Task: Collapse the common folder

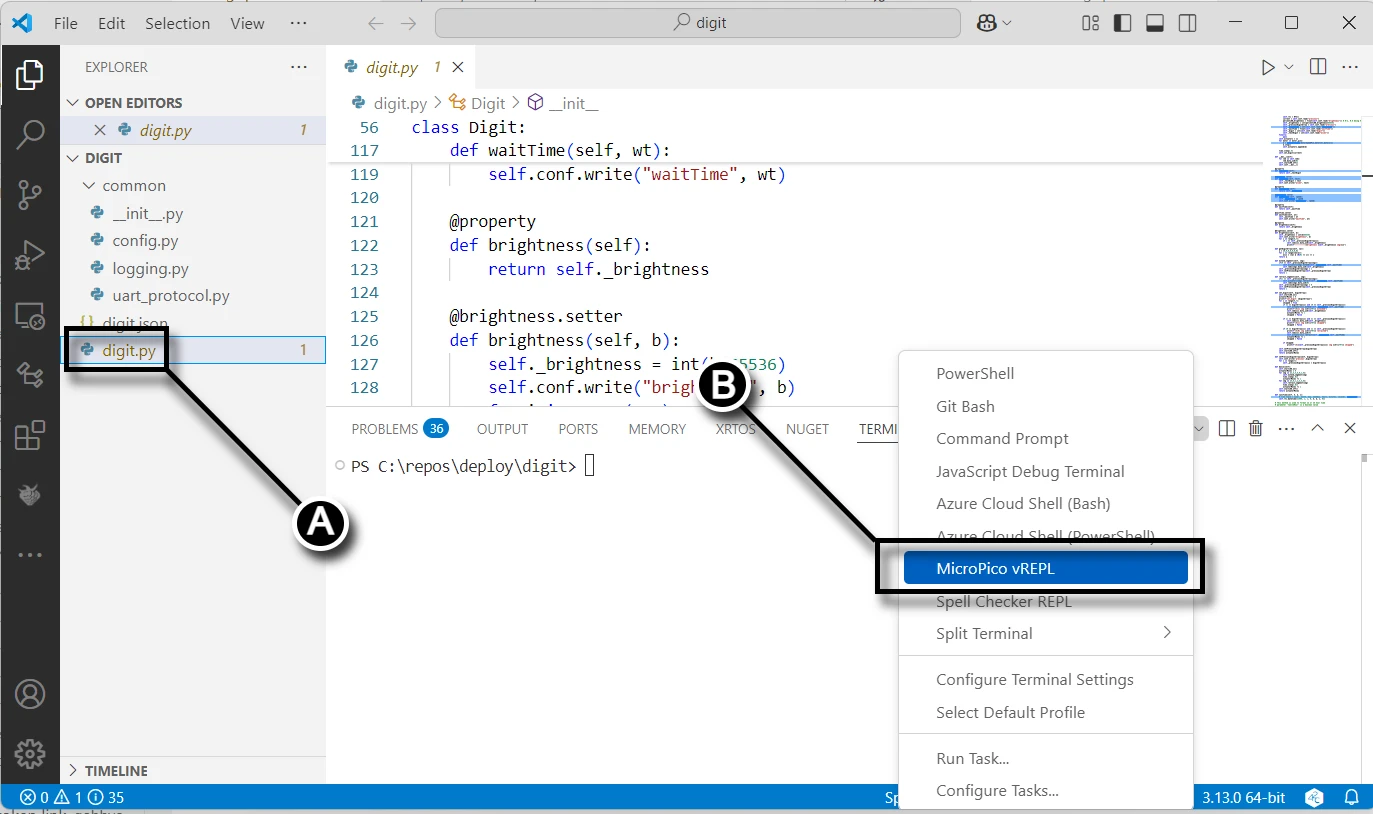Action: click(89, 186)
